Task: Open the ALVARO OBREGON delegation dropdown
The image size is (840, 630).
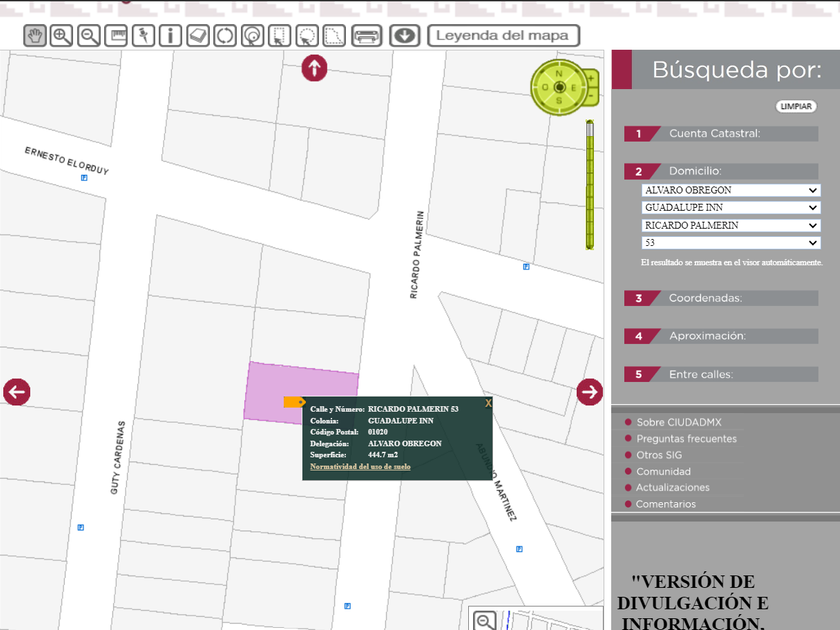Action: click(730, 190)
